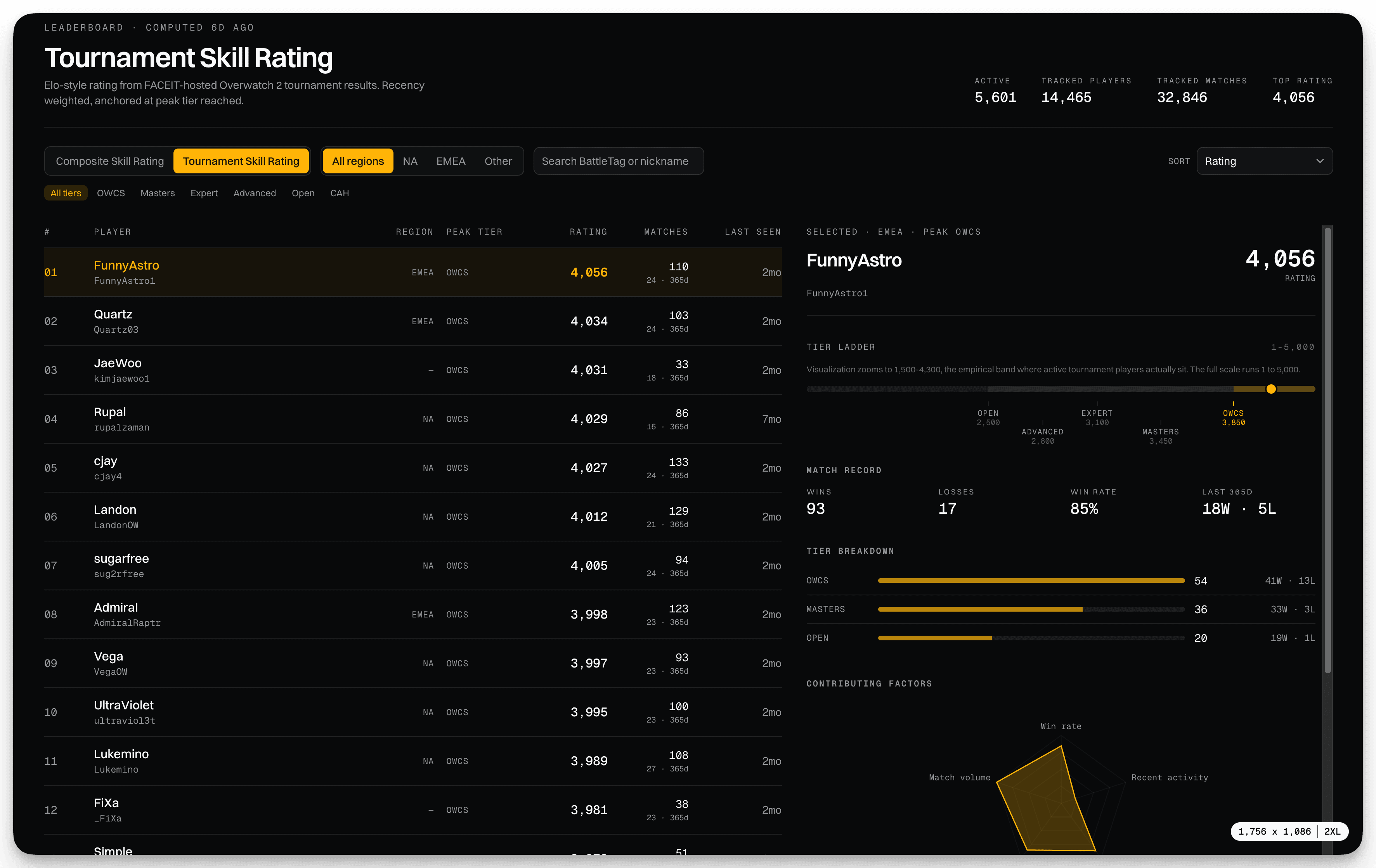Screen dimensions: 1376x868
Task: Open Lukemino's leaderboard entry
Action: 412,761
